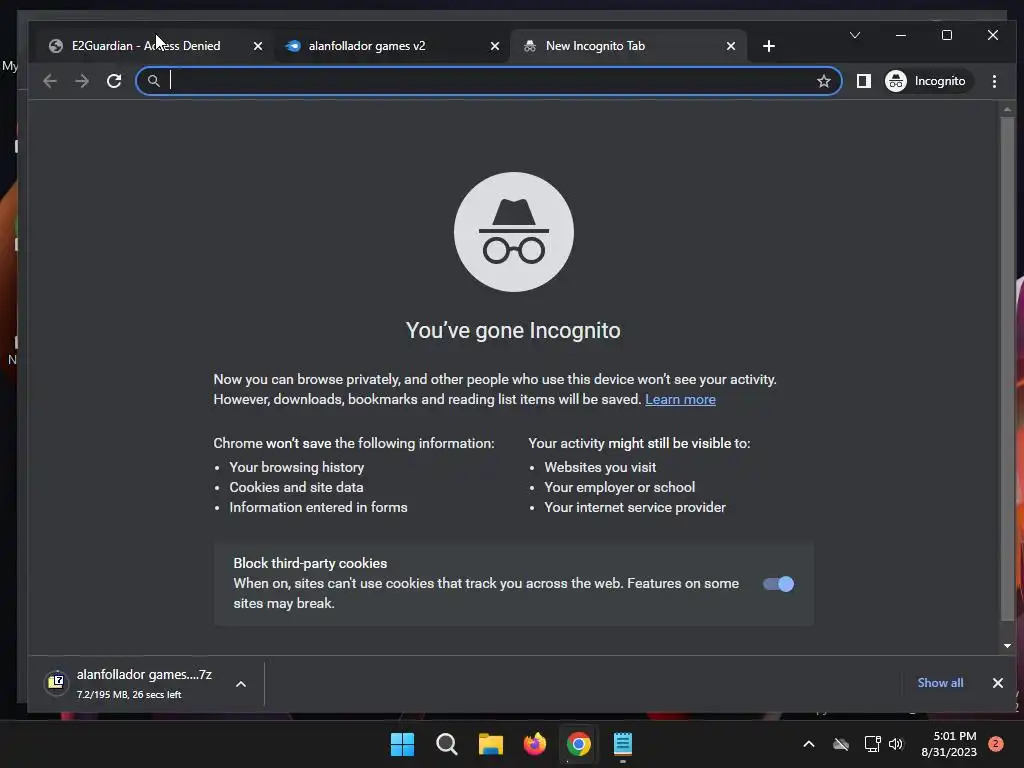Open a new tab with plus button
Viewport: 1024px width, 768px height.
769,46
